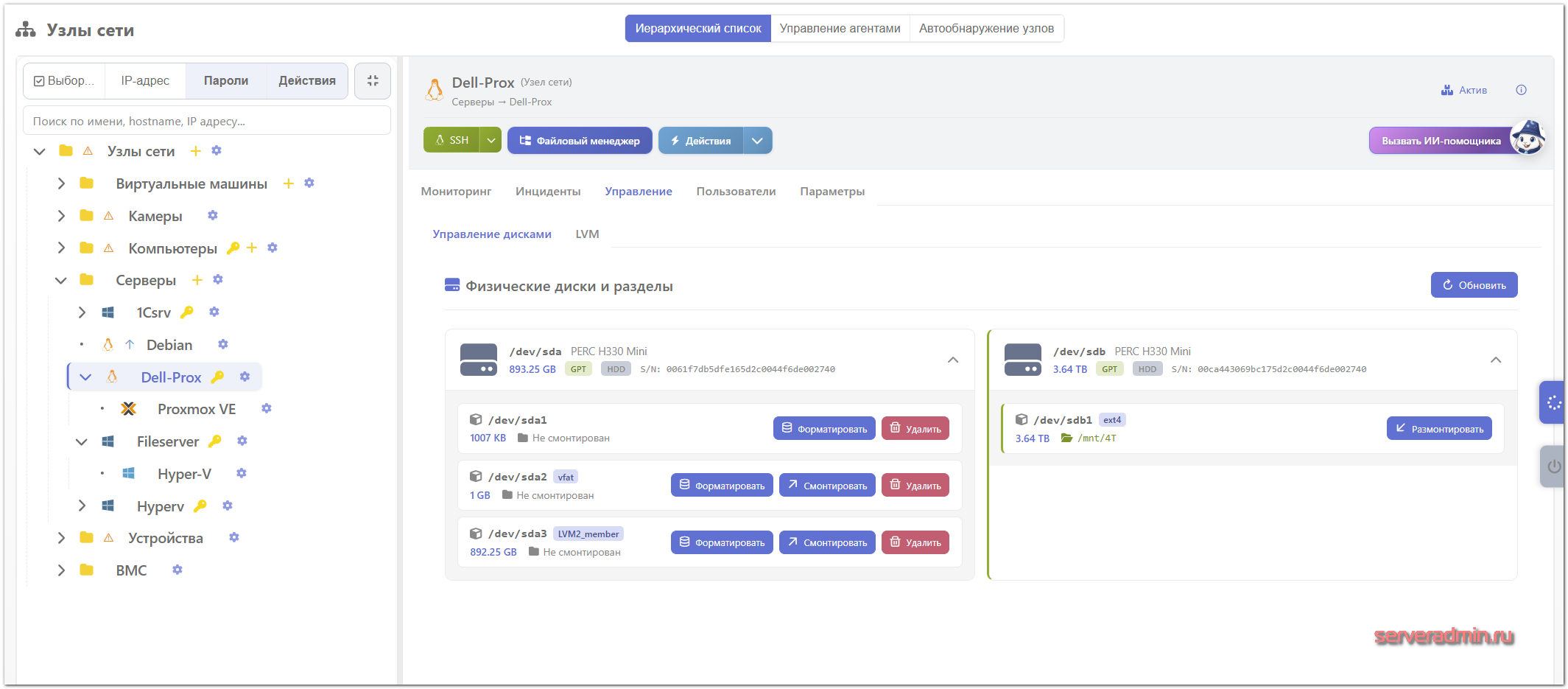Open the info icon near Актив
The image size is (1568, 689).
click(1521, 90)
